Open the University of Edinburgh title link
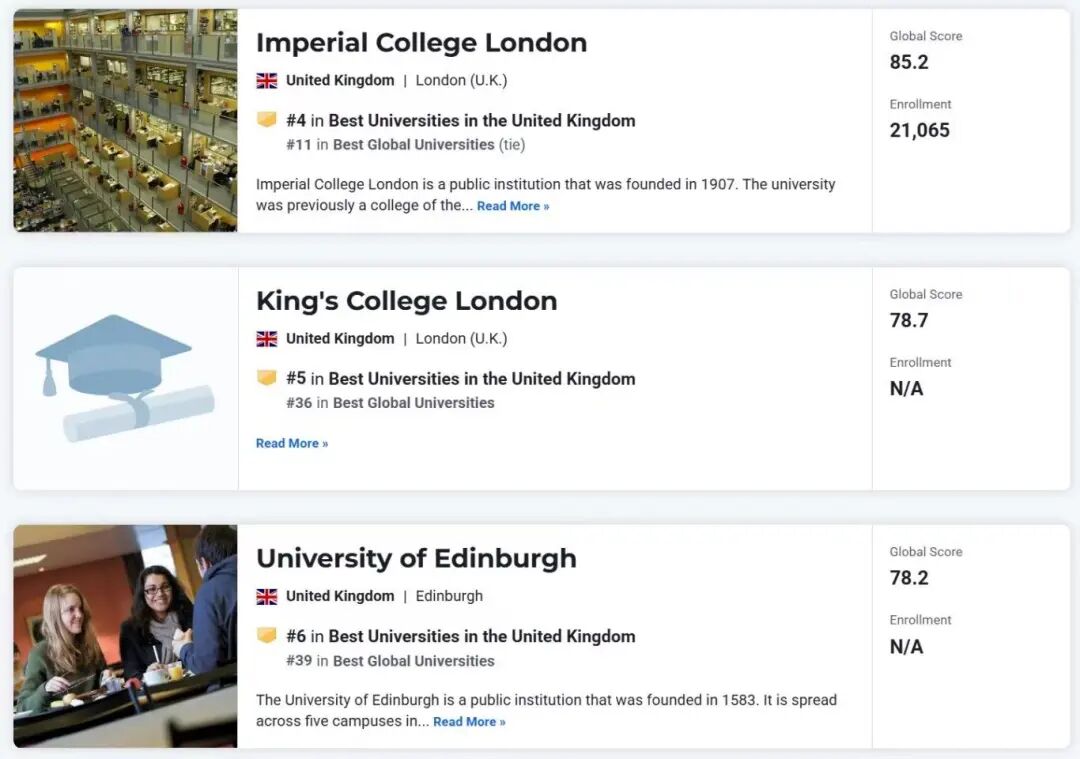This screenshot has width=1080, height=759. [416, 558]
